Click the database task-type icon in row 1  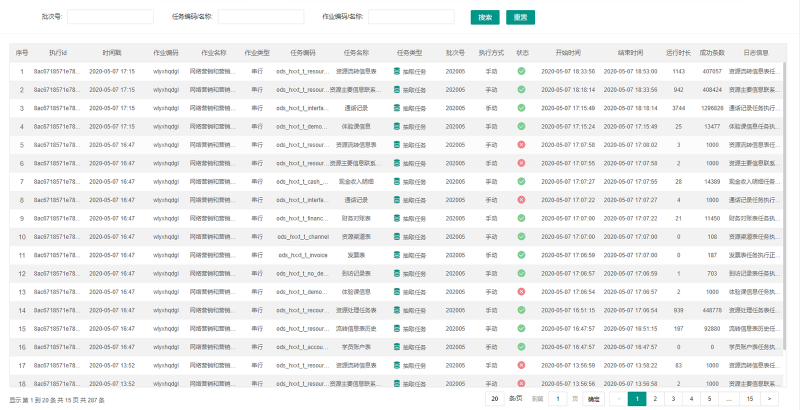point(396,71)
